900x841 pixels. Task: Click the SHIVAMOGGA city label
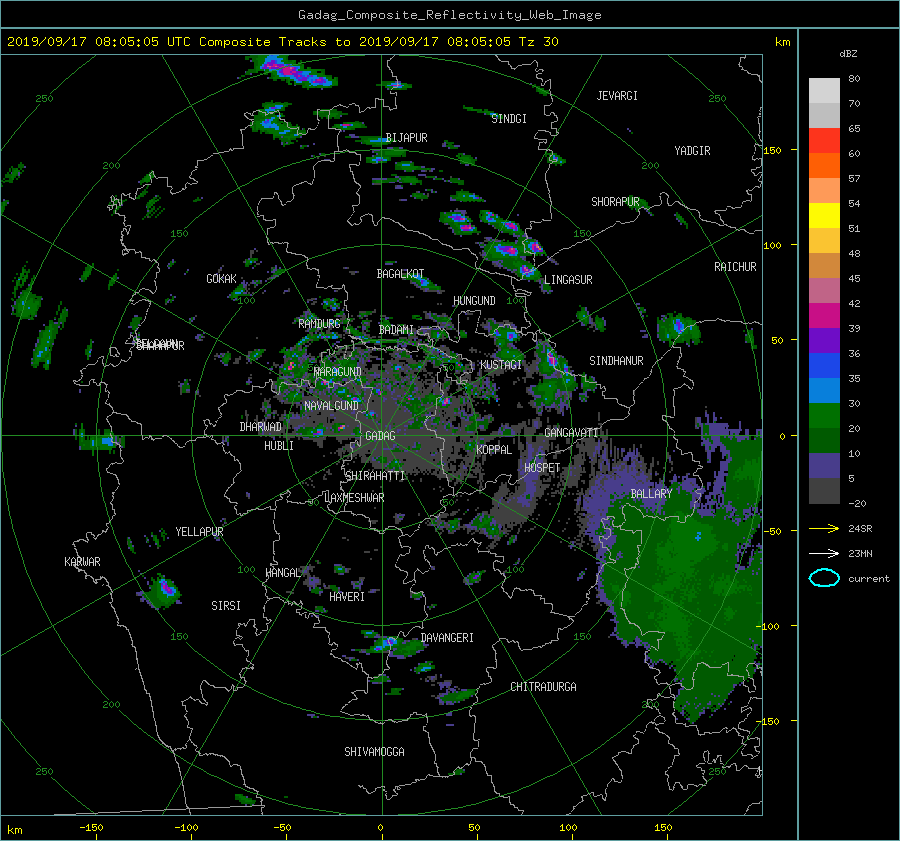374,752
